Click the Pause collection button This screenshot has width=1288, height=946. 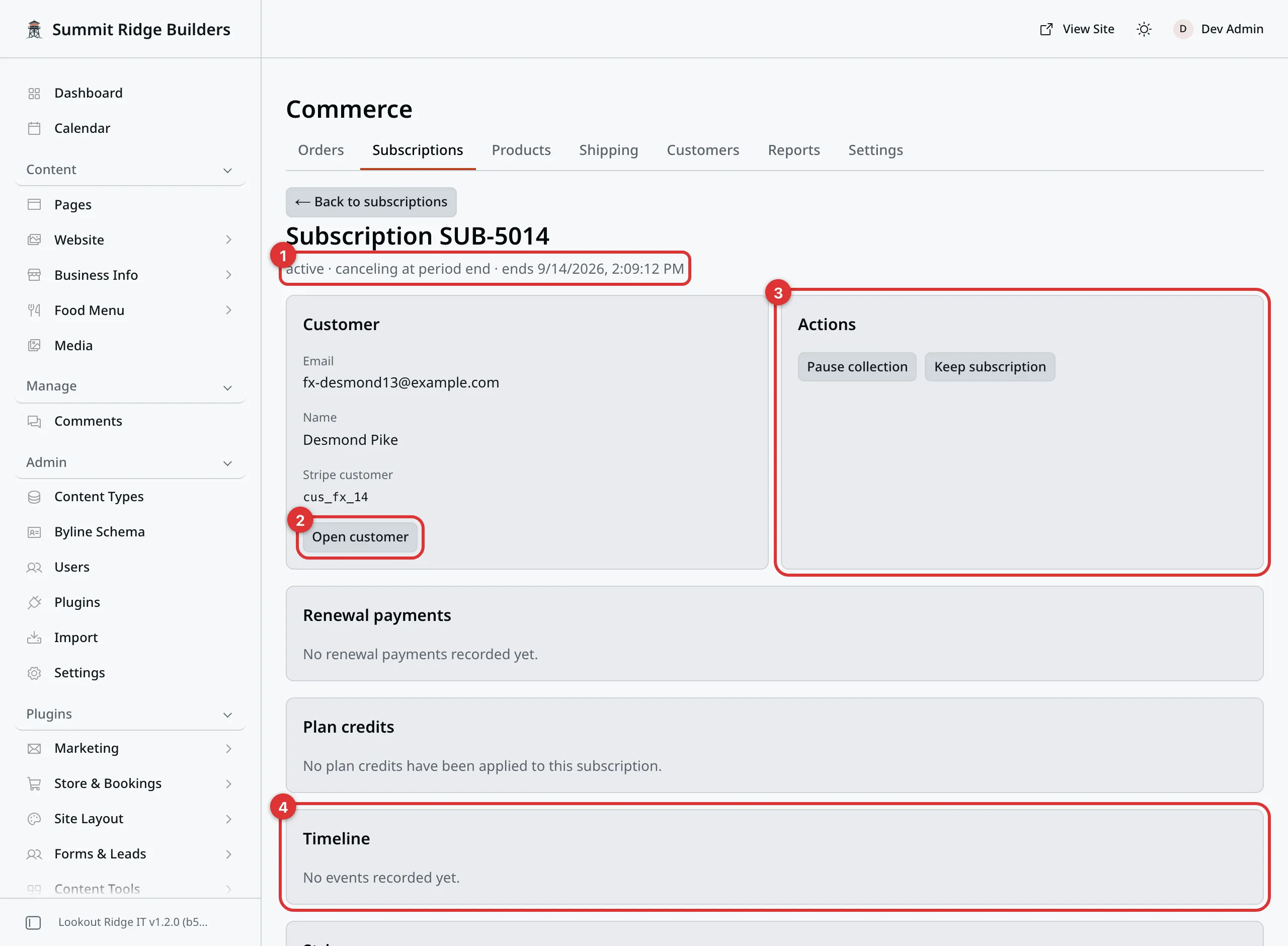pyautogui.click(x=857, y=366)
